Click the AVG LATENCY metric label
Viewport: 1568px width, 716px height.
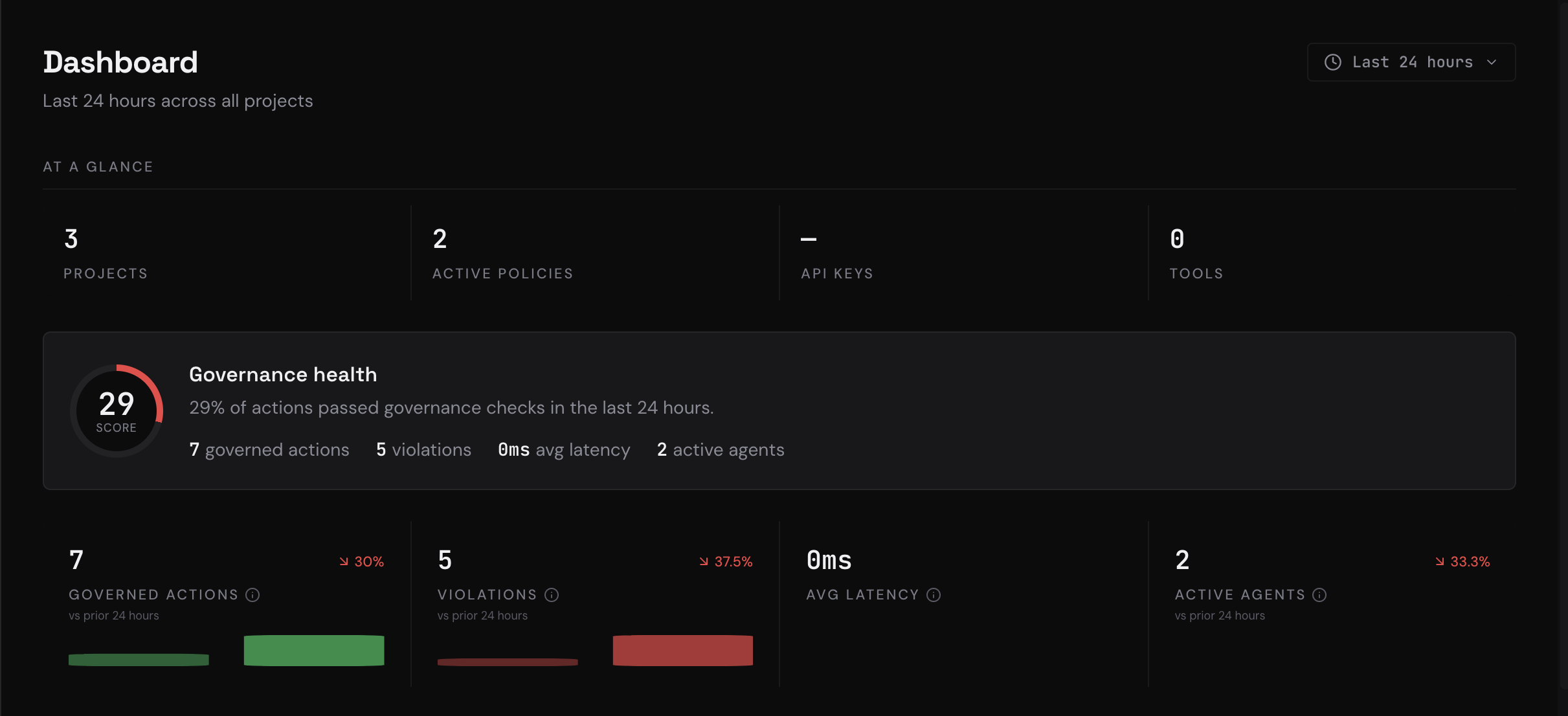coord(863,595)
